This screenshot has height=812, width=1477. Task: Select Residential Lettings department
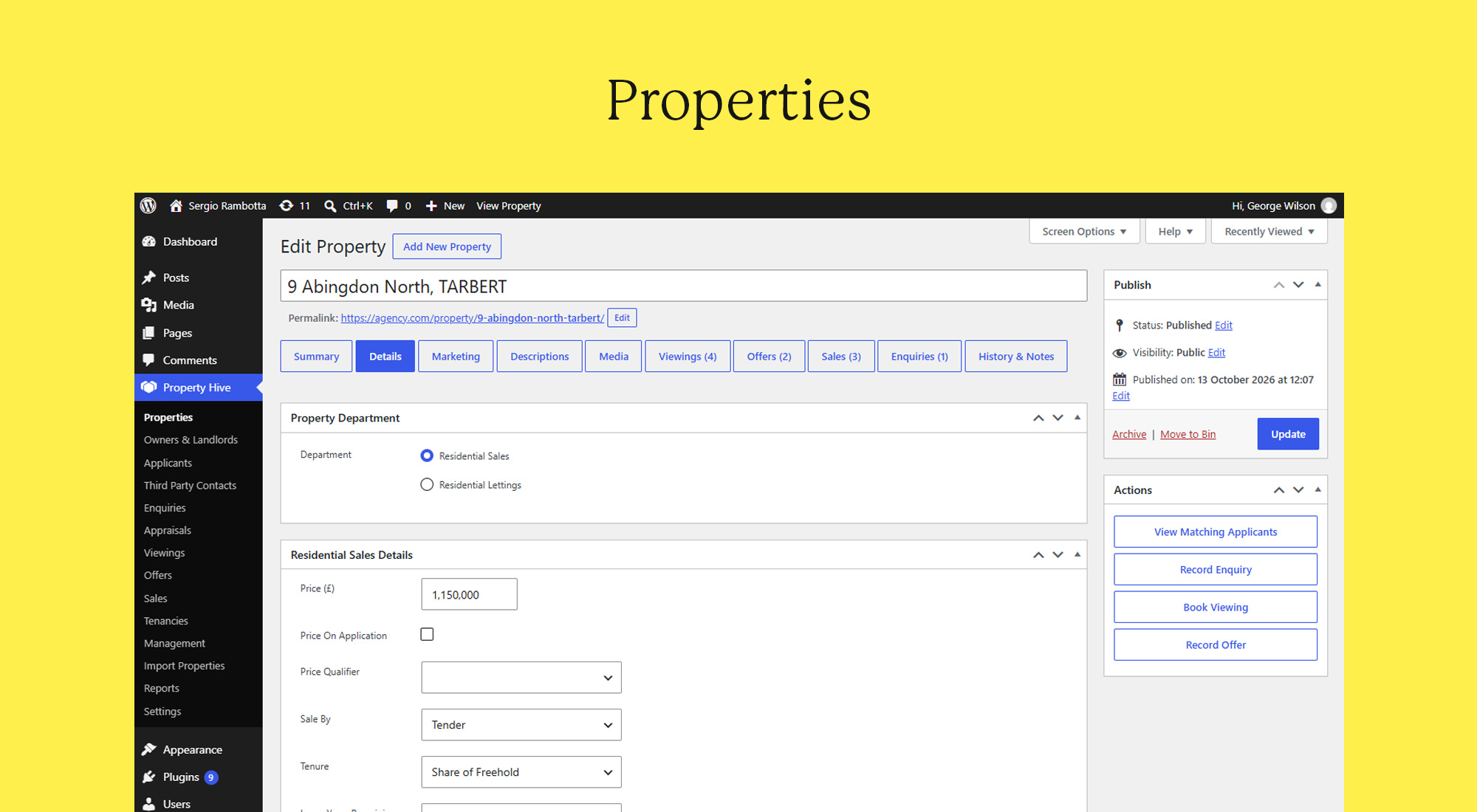coord(427,484)
